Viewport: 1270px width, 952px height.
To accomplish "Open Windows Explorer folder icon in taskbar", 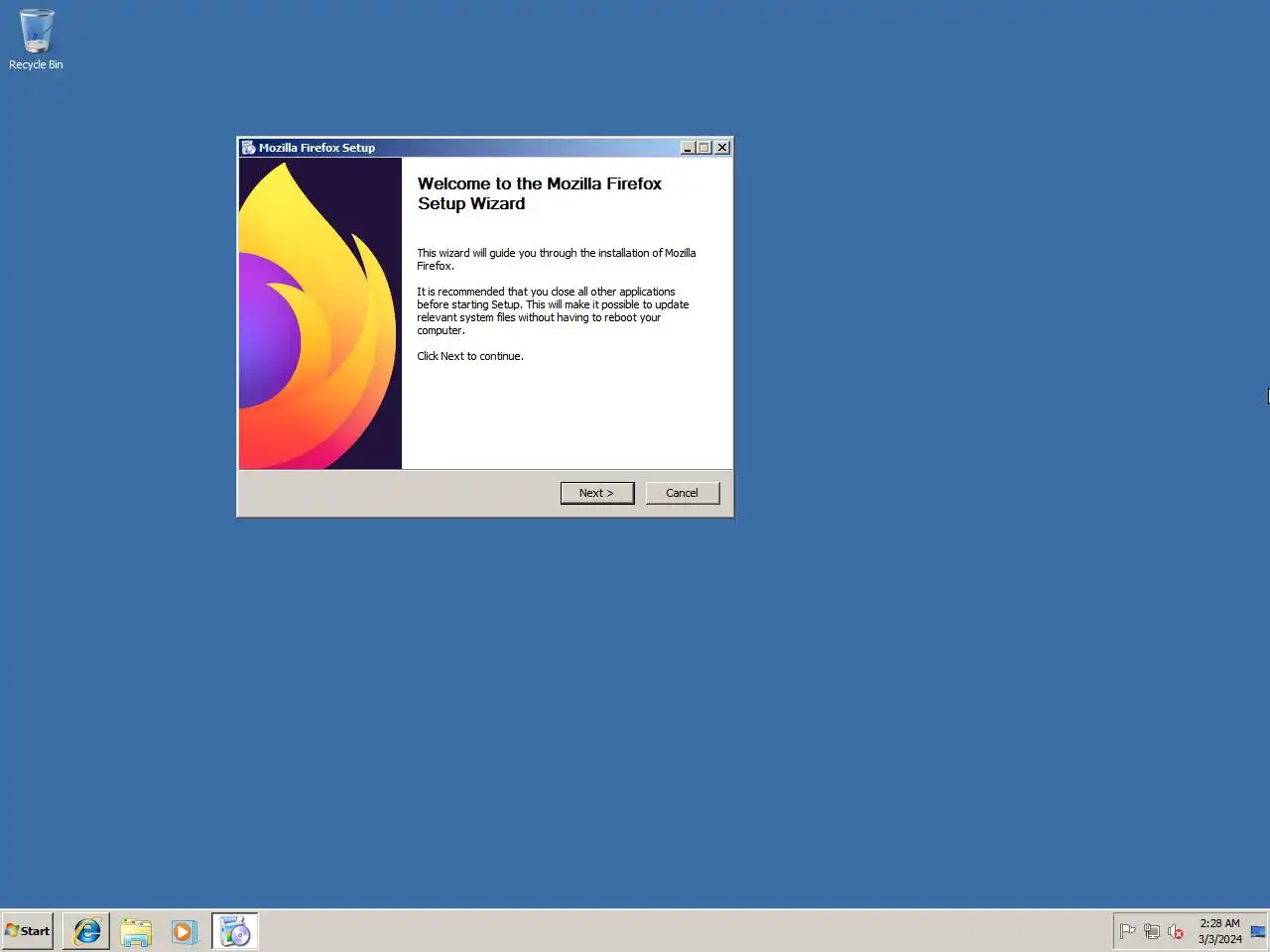I will point(136,931).
